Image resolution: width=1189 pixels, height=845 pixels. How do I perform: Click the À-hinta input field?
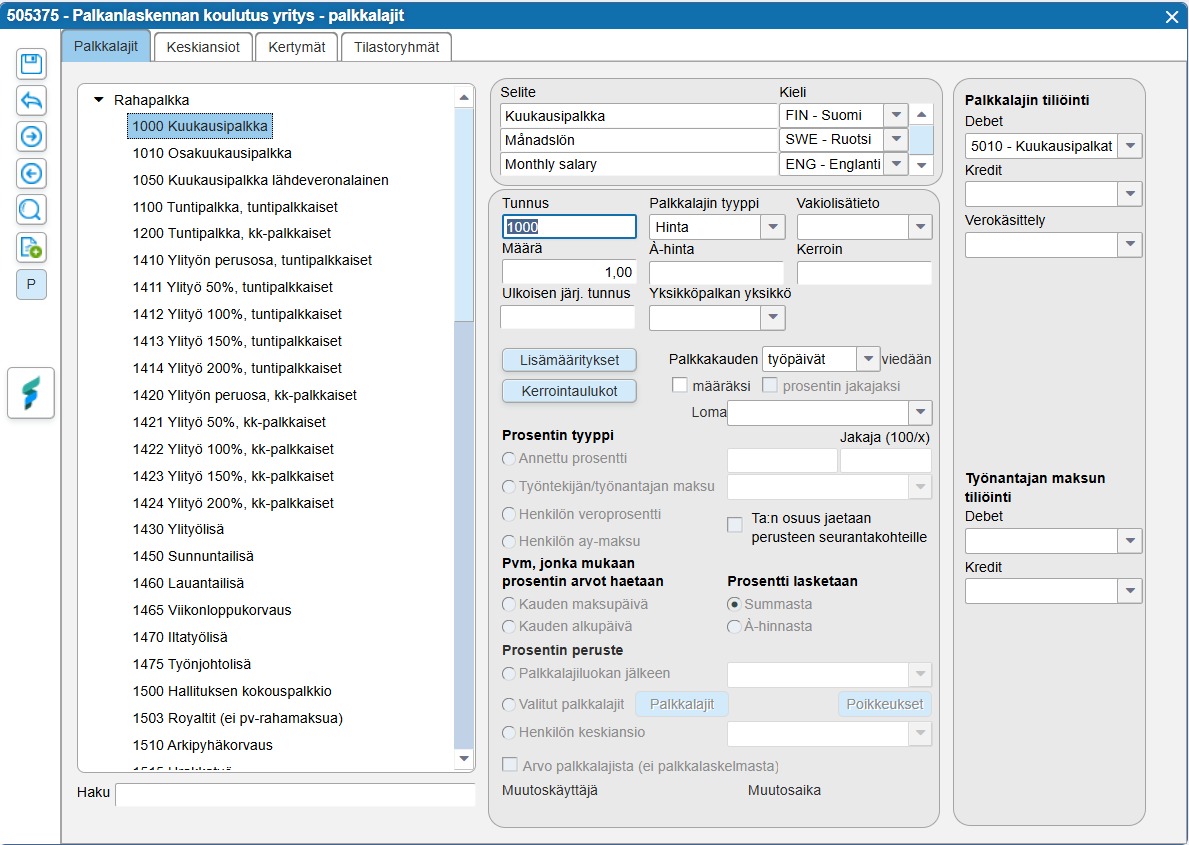[717, 272]
